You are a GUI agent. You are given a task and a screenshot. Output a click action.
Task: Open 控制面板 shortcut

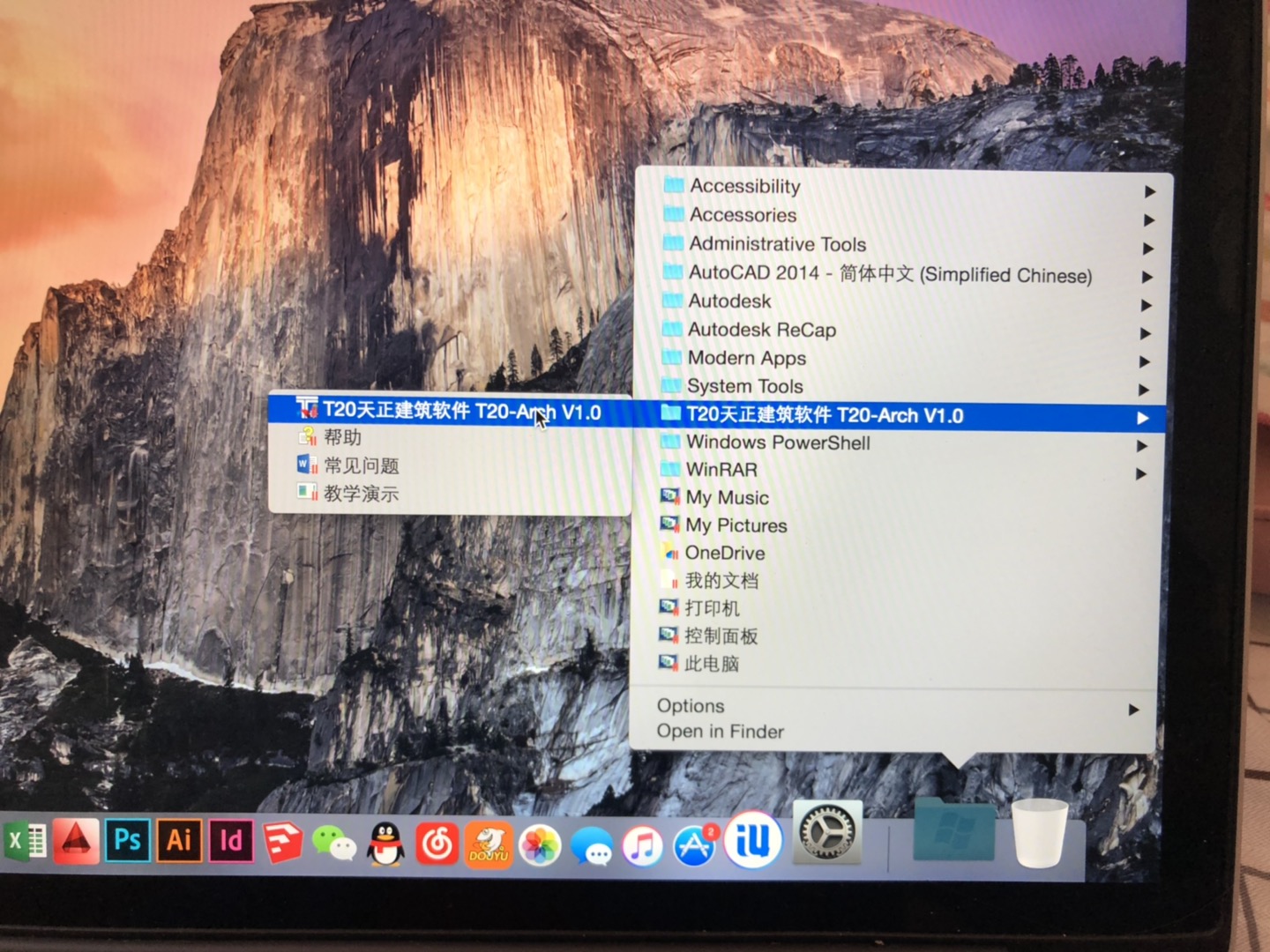pos(896,636)
